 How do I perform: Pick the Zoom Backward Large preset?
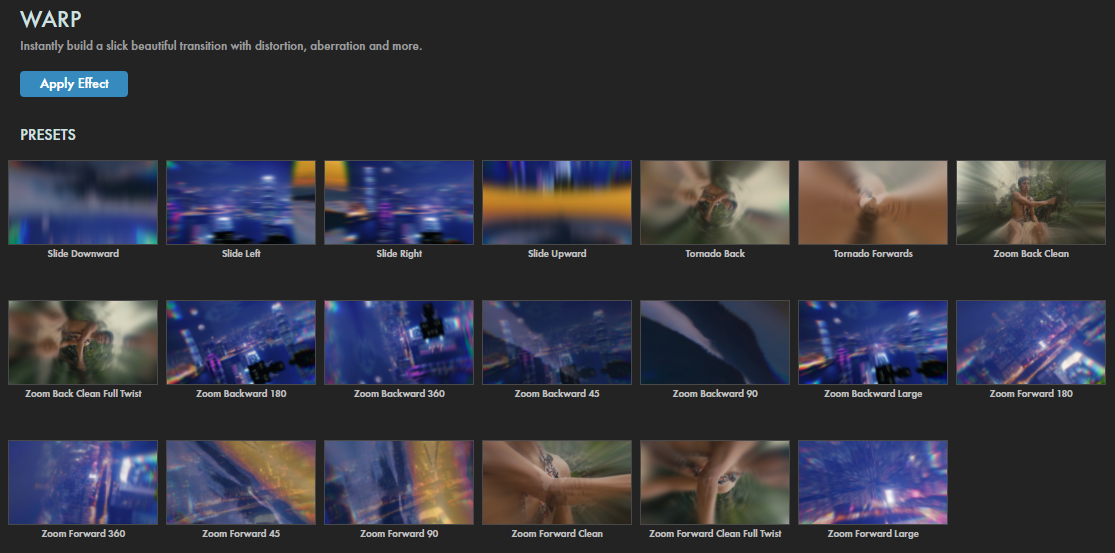point(873,342)
